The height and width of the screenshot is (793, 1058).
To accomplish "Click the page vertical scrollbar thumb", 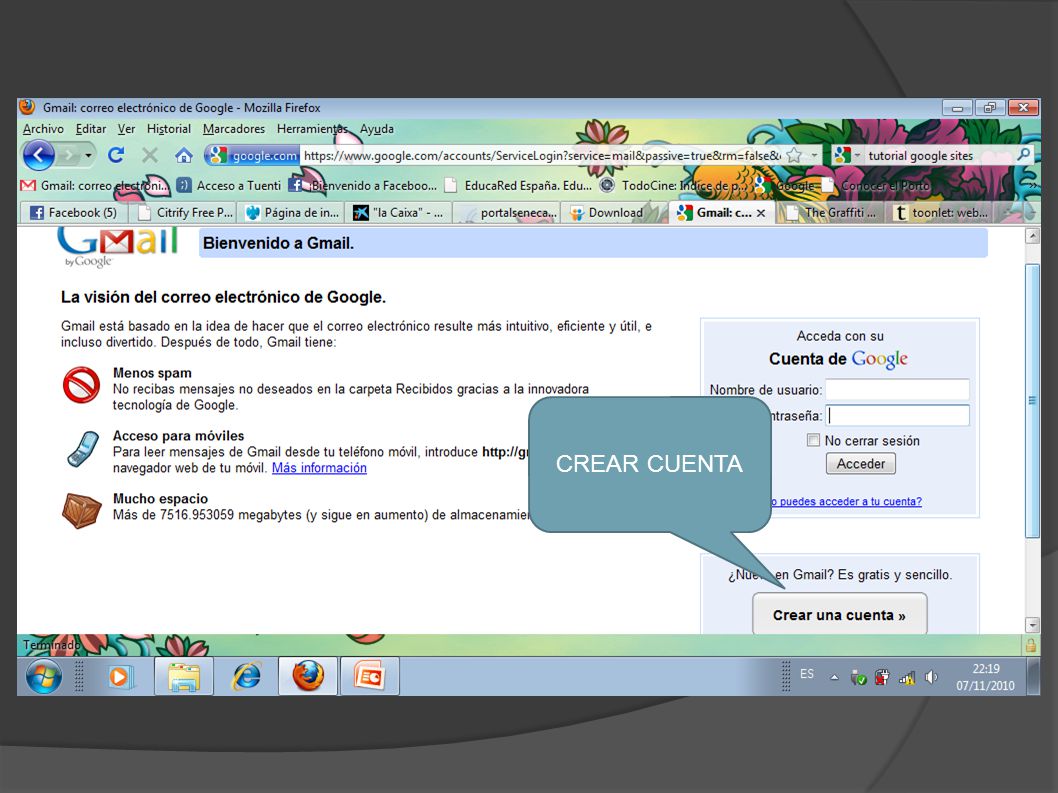I will click(1032, 401).
